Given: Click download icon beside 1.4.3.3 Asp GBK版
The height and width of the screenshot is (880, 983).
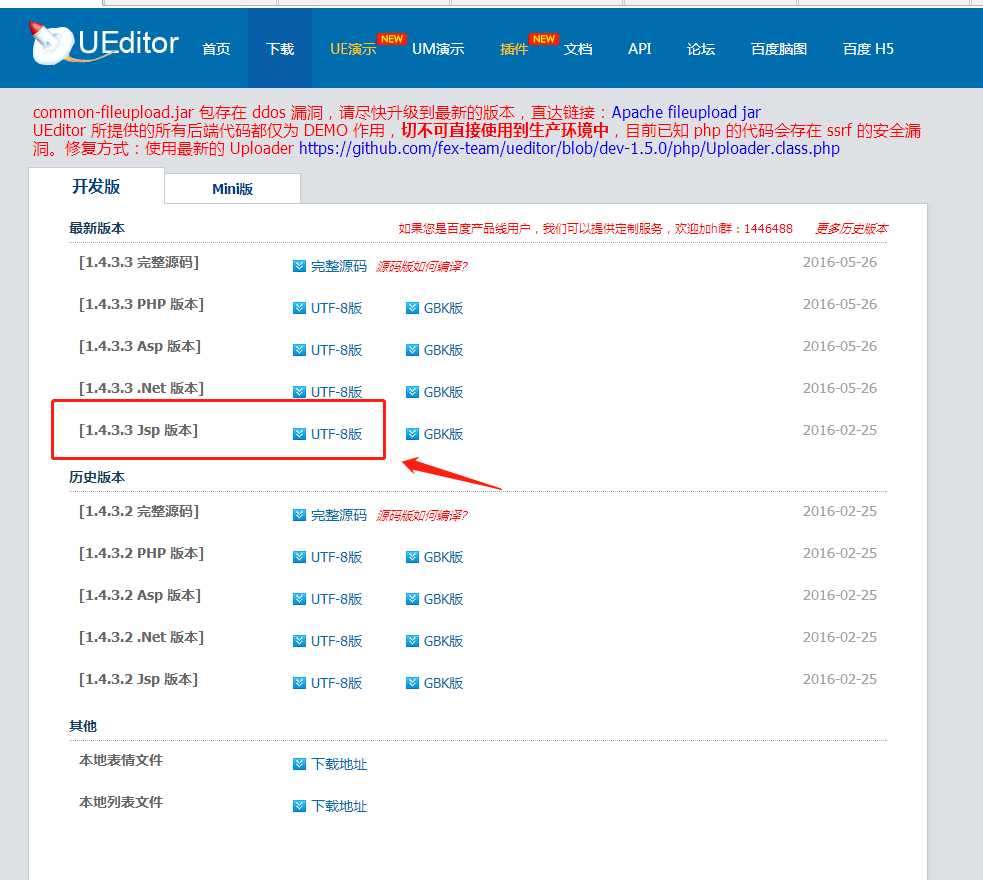Looking at the screenshot, I should click(x=412, y=350).
